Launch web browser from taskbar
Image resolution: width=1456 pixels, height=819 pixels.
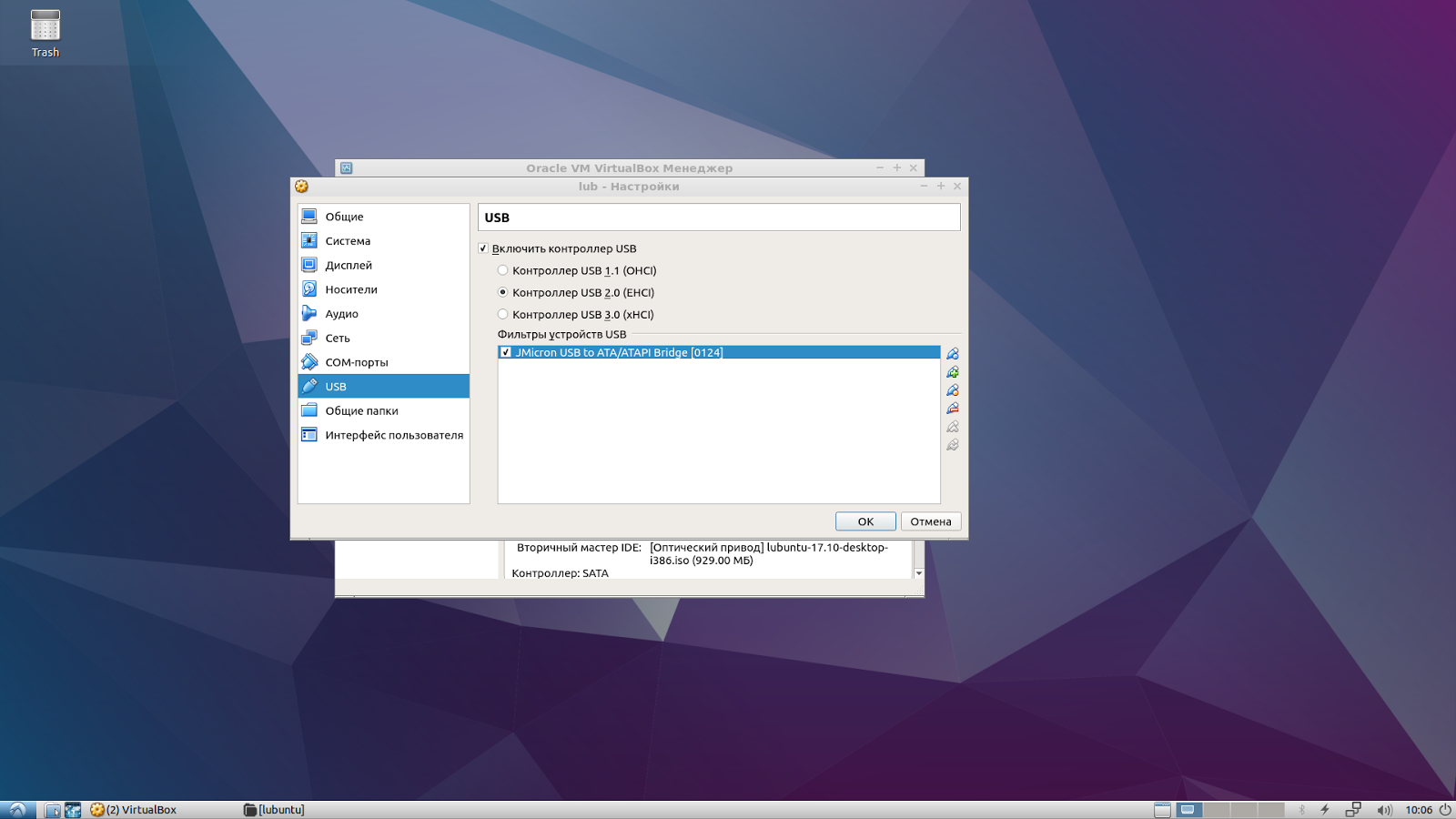(73, 810)
